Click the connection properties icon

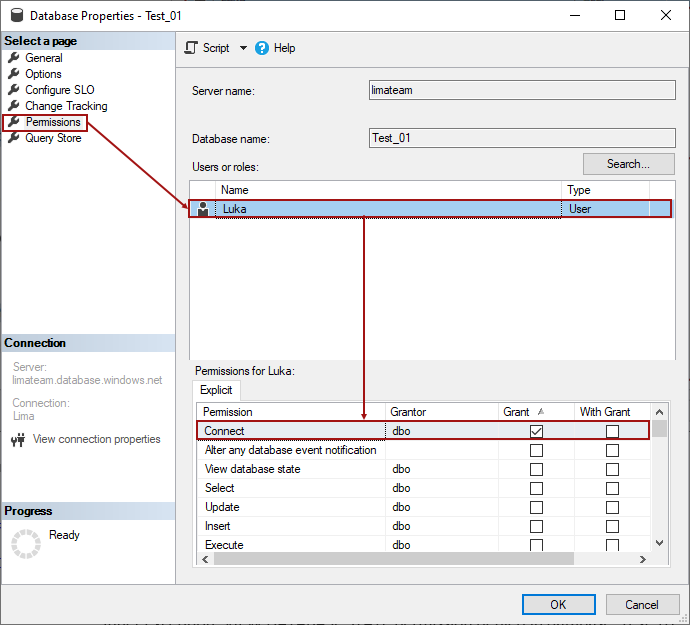click(17, 439)
